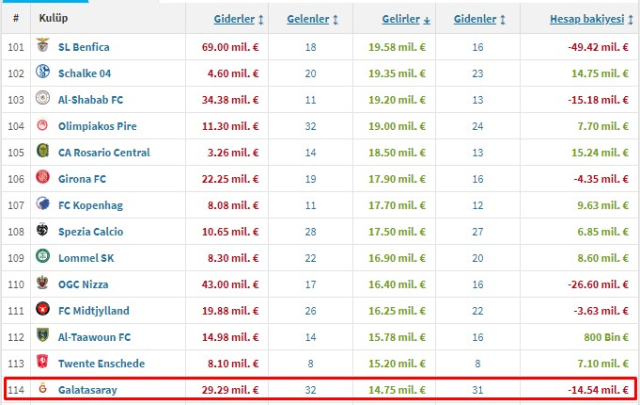Select OGC Nizza's 43.00 mil. € expenses

[230, 285]
